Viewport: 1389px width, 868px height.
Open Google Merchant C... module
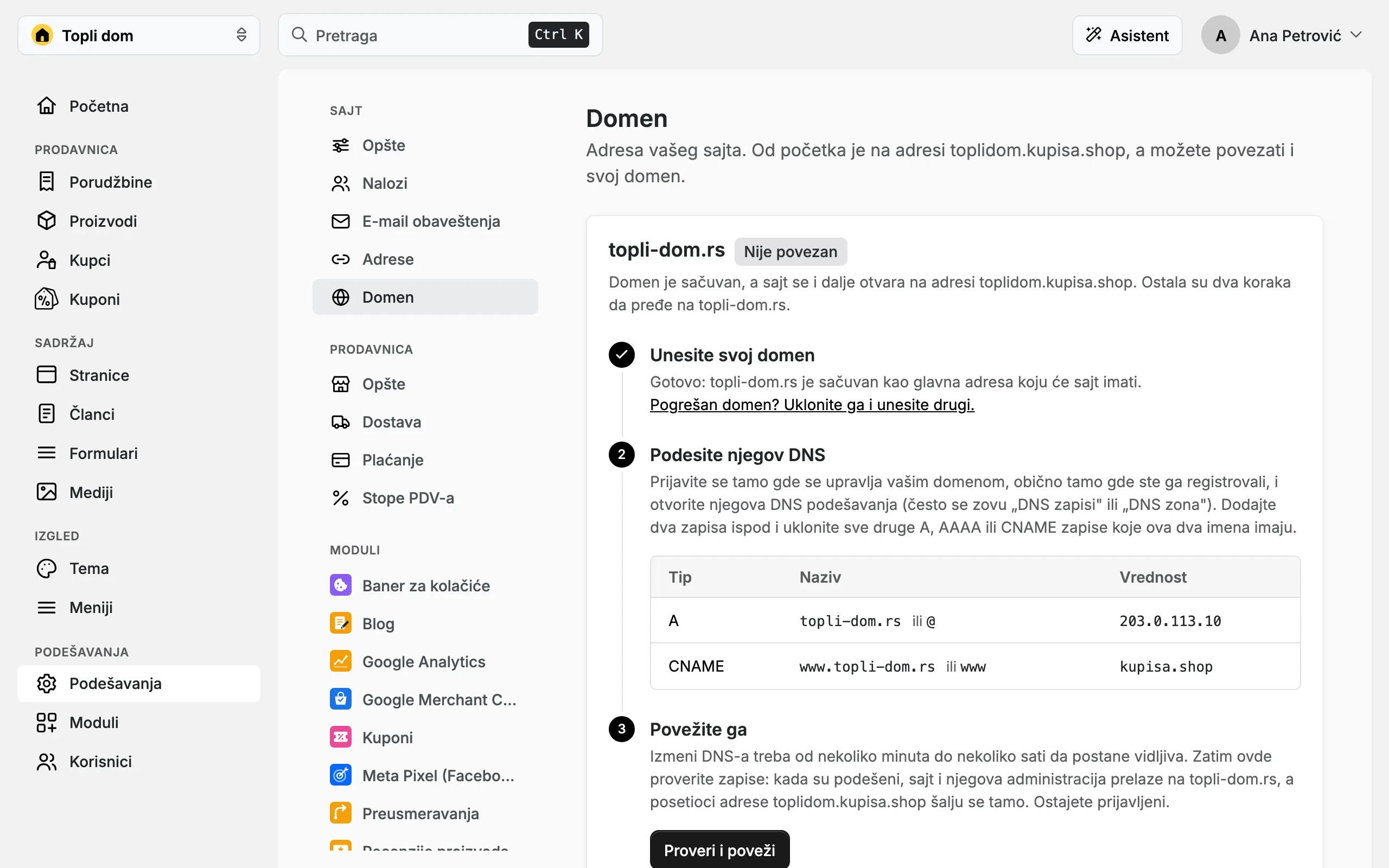[425, 699]
